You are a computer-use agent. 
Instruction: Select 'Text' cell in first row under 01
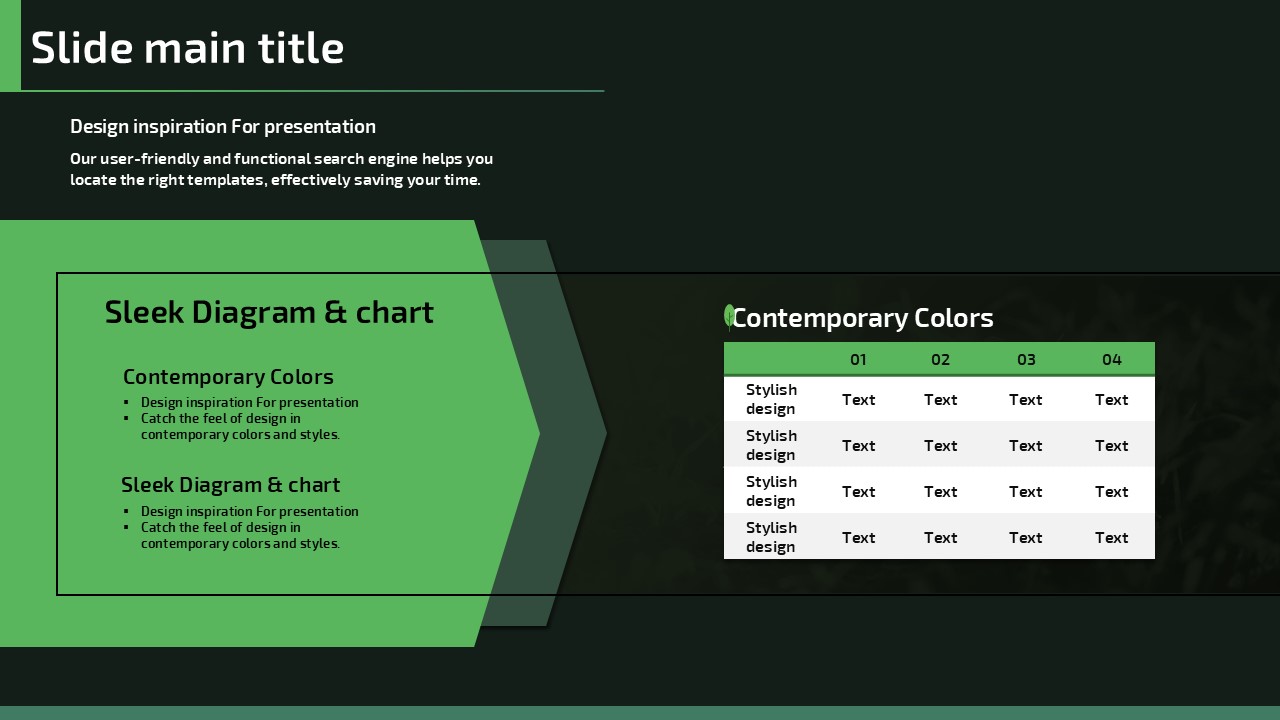tap(858, 400)
